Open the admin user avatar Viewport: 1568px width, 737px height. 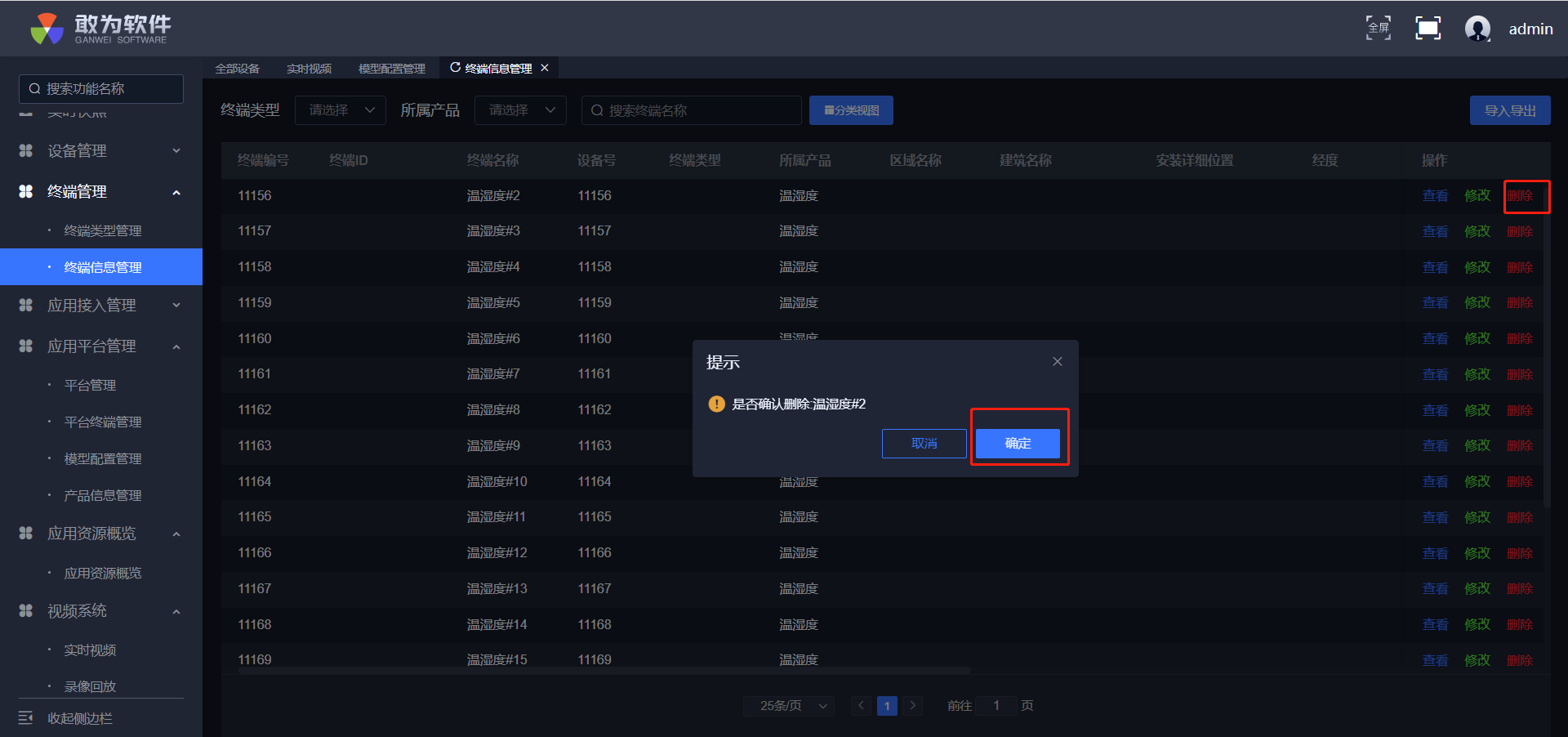click(1477, 29)
